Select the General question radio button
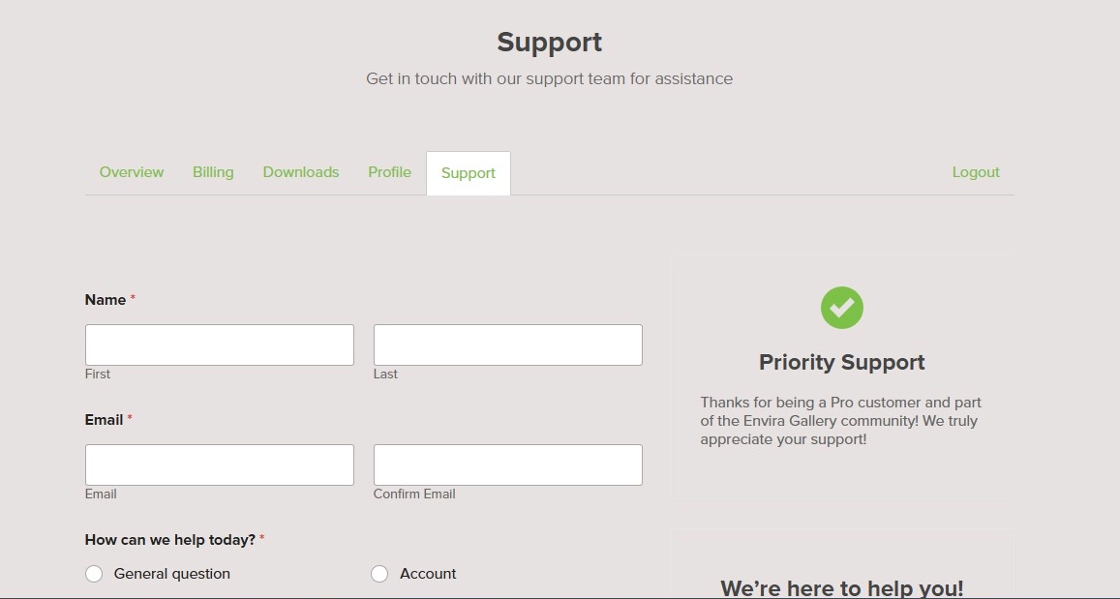The image size is (1120, 599). point(94,573)
